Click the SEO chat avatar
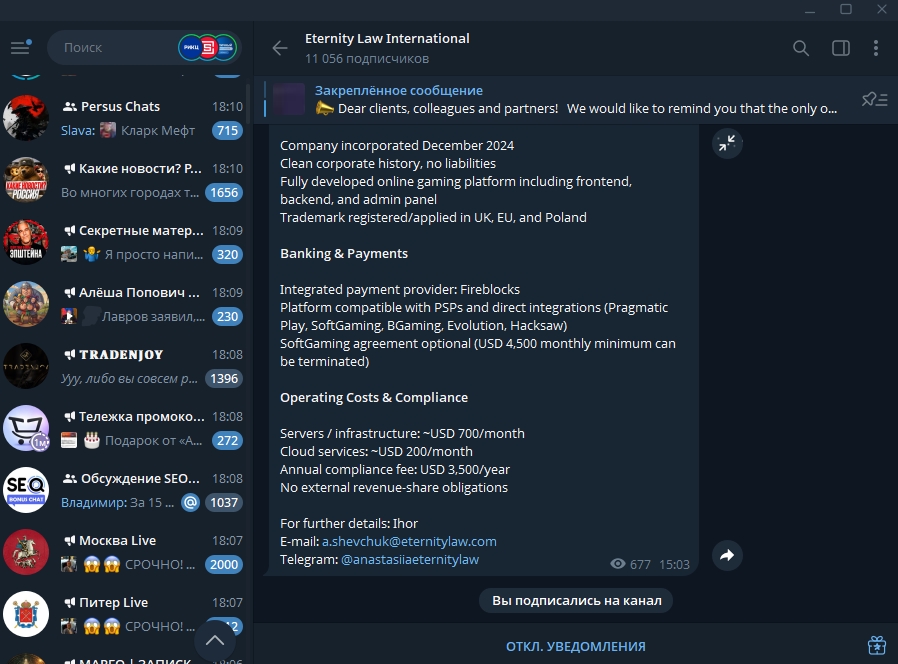The image size is (898, 664). 26,490
